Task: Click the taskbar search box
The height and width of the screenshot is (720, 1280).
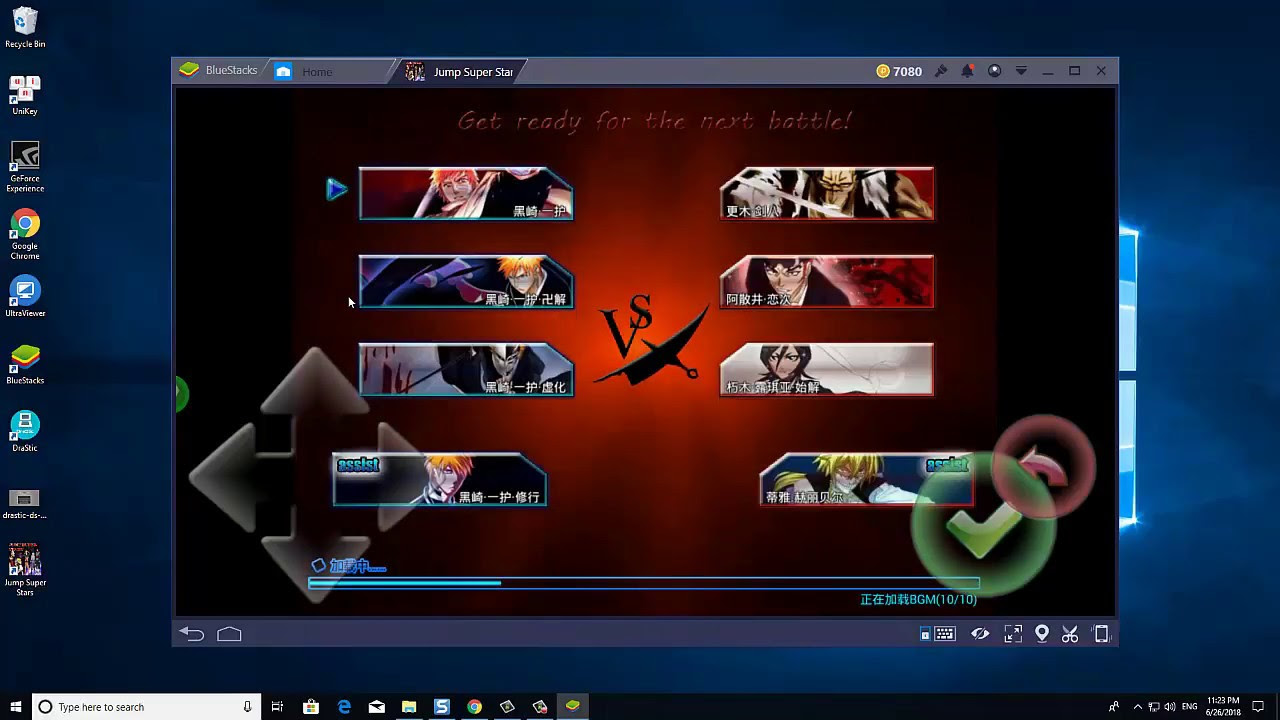Action: point(146,707)
